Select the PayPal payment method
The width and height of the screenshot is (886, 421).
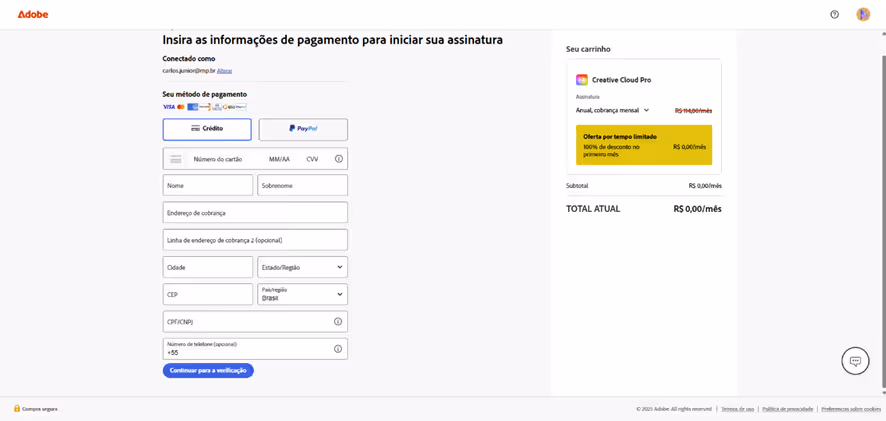pyautogui.click(x=303, y=129)
